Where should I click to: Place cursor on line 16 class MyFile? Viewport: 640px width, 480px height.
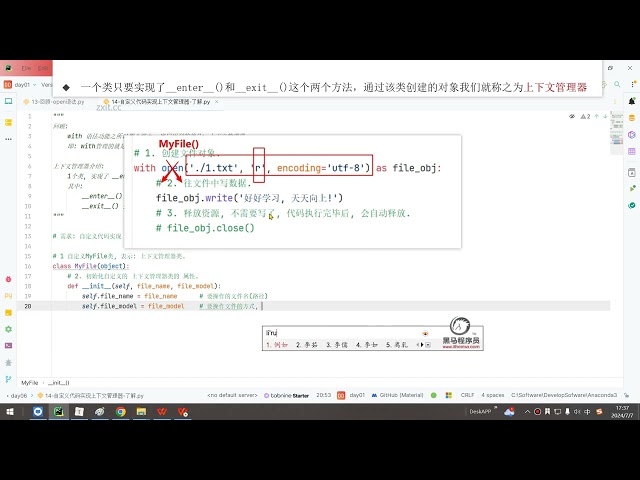[x=91, y=266]
